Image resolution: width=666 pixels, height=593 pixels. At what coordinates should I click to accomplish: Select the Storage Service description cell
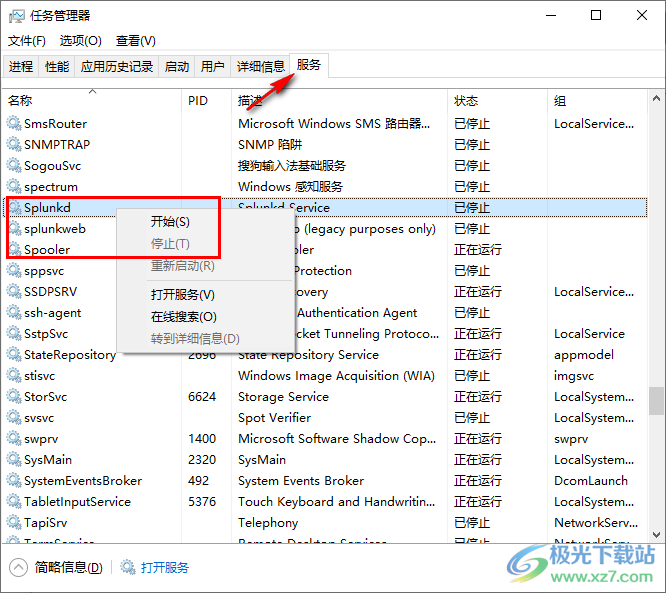click(x=283, y=397)
